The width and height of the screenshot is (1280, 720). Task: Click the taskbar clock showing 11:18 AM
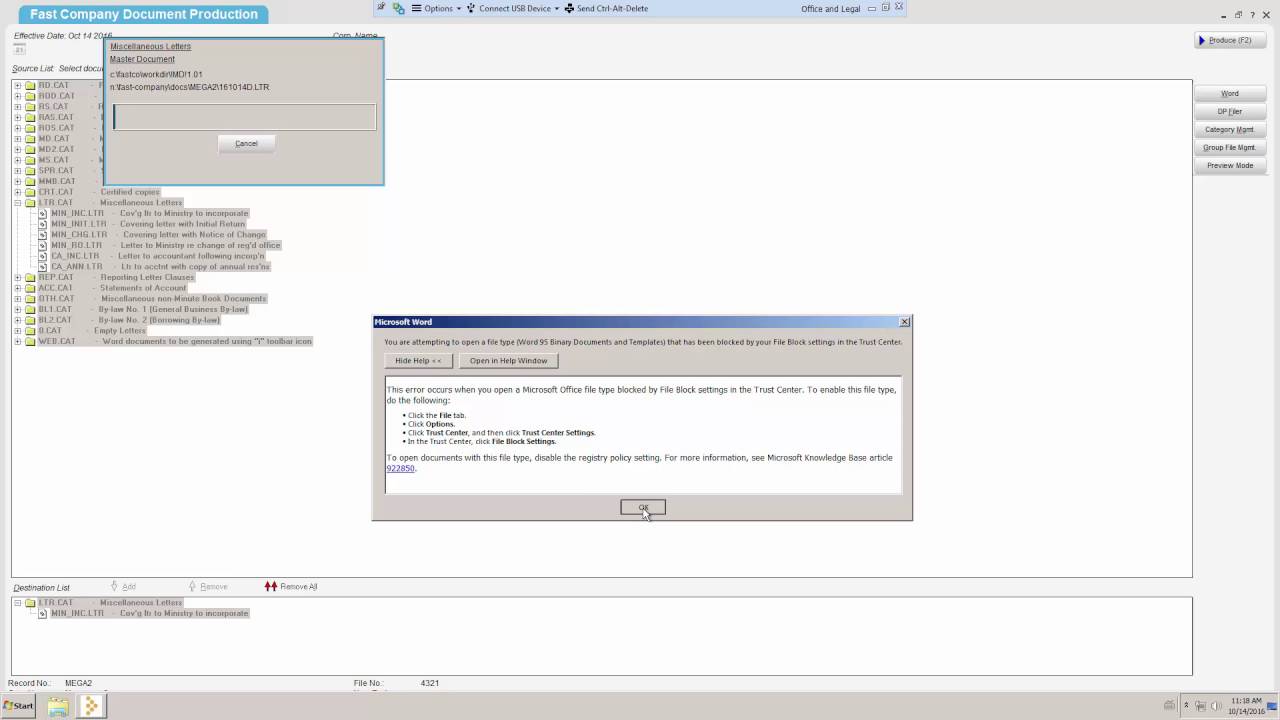point(1246,707)
